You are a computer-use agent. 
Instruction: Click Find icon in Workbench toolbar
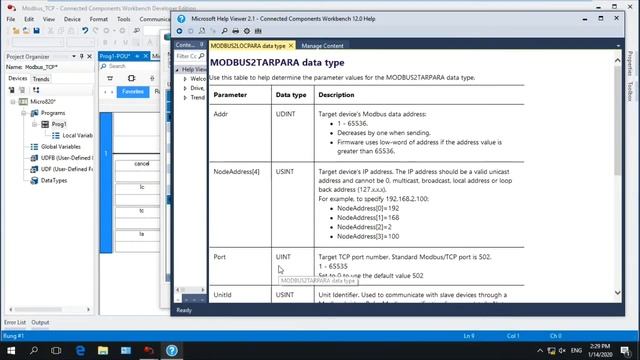tap(136, 31)
